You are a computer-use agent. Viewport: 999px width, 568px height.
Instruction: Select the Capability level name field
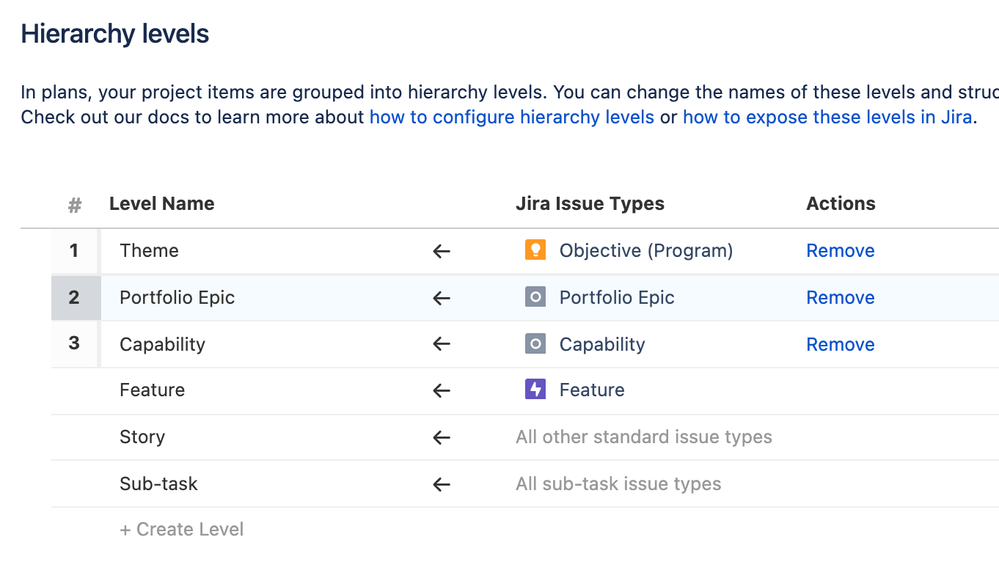(x=162, y=344)
